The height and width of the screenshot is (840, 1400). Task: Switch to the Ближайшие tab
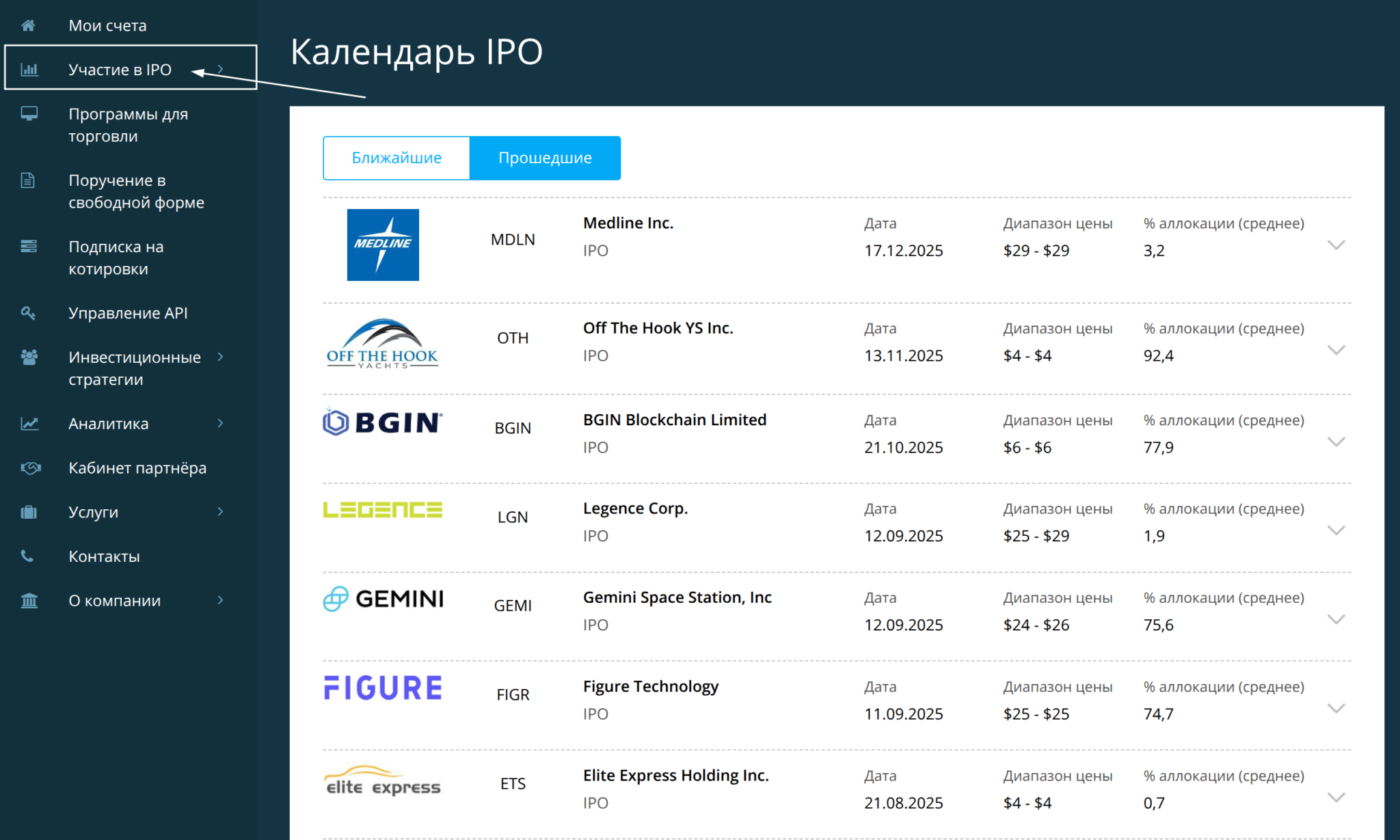[x=396, y=158]
